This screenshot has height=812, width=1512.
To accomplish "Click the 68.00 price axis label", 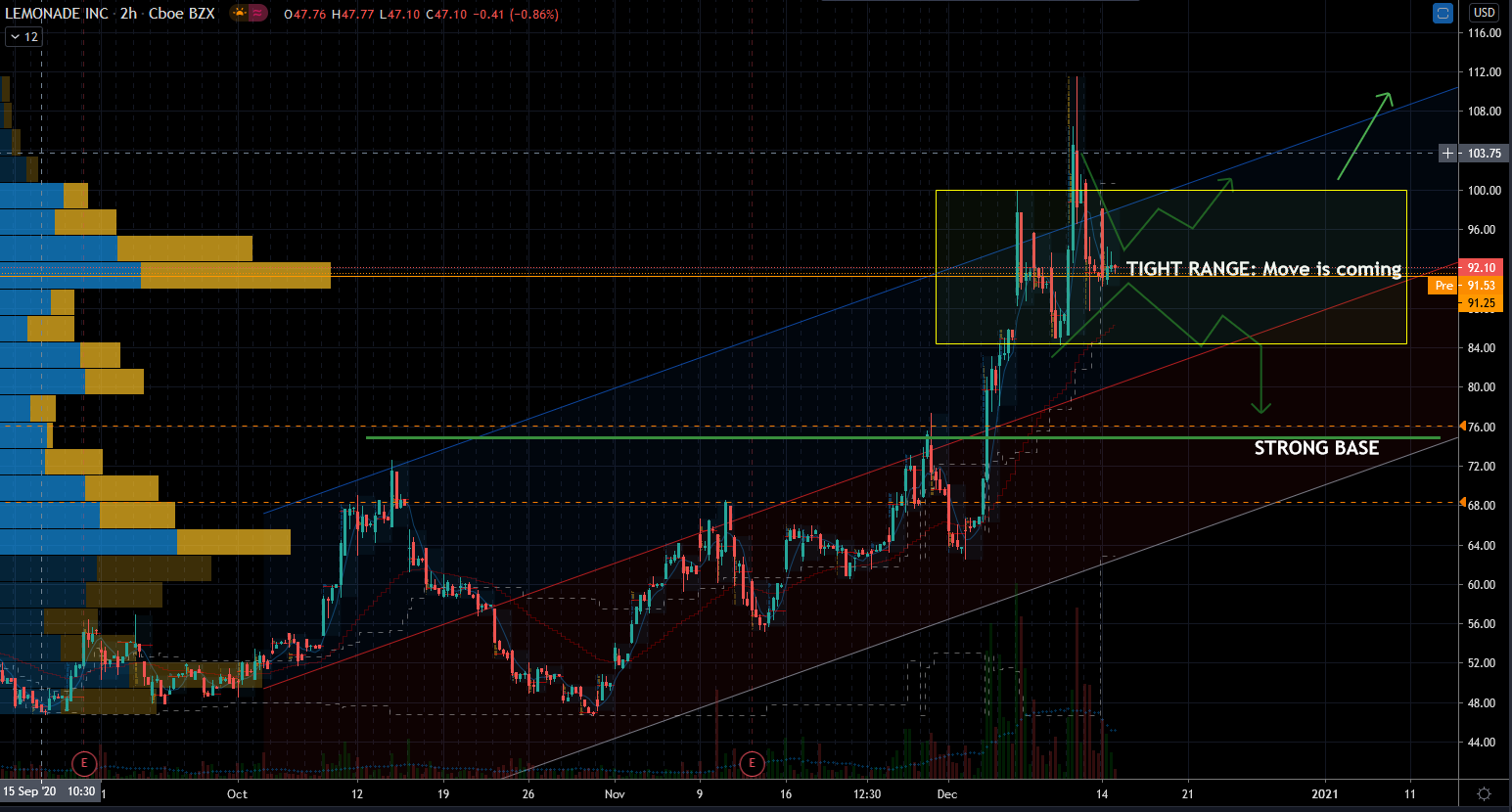I will click(1482, 506).
